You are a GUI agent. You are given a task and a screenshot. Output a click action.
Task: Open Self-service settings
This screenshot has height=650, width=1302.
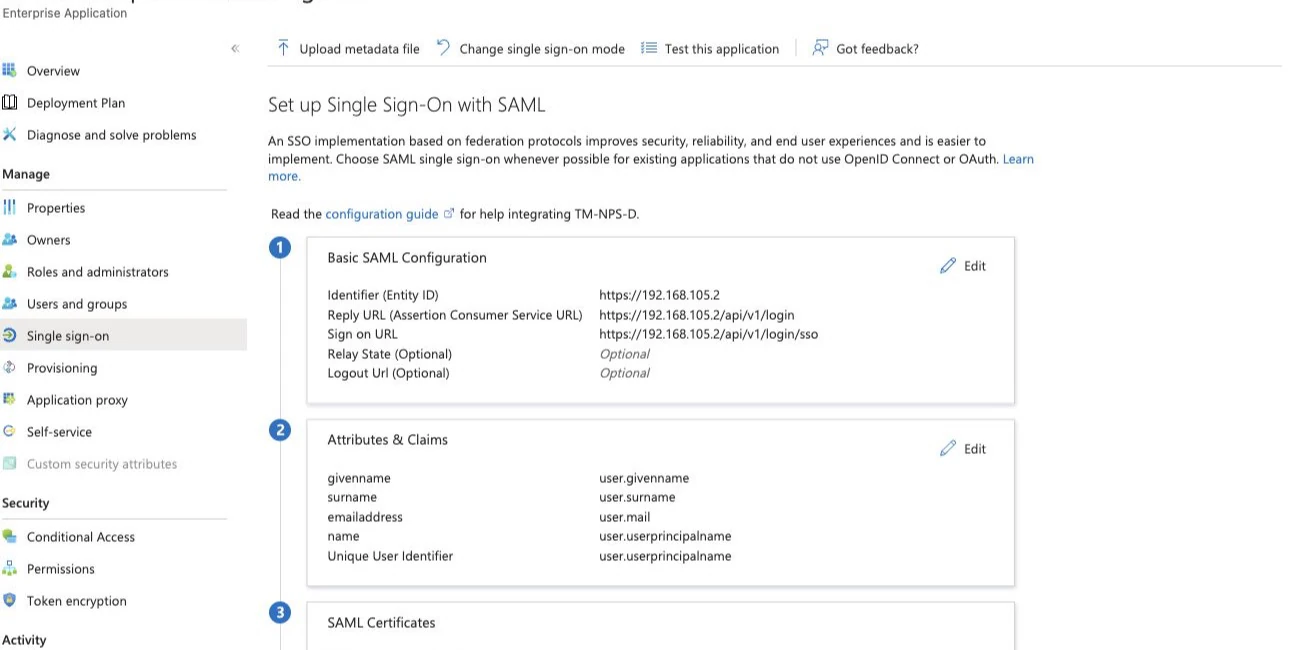tap(59, 432)
